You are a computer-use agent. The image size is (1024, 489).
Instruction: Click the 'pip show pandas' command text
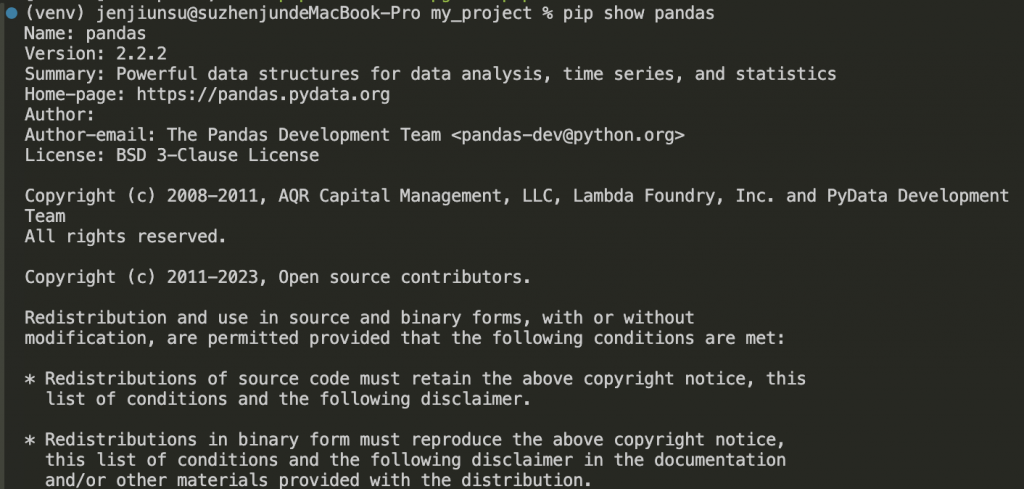pos(639,13)
